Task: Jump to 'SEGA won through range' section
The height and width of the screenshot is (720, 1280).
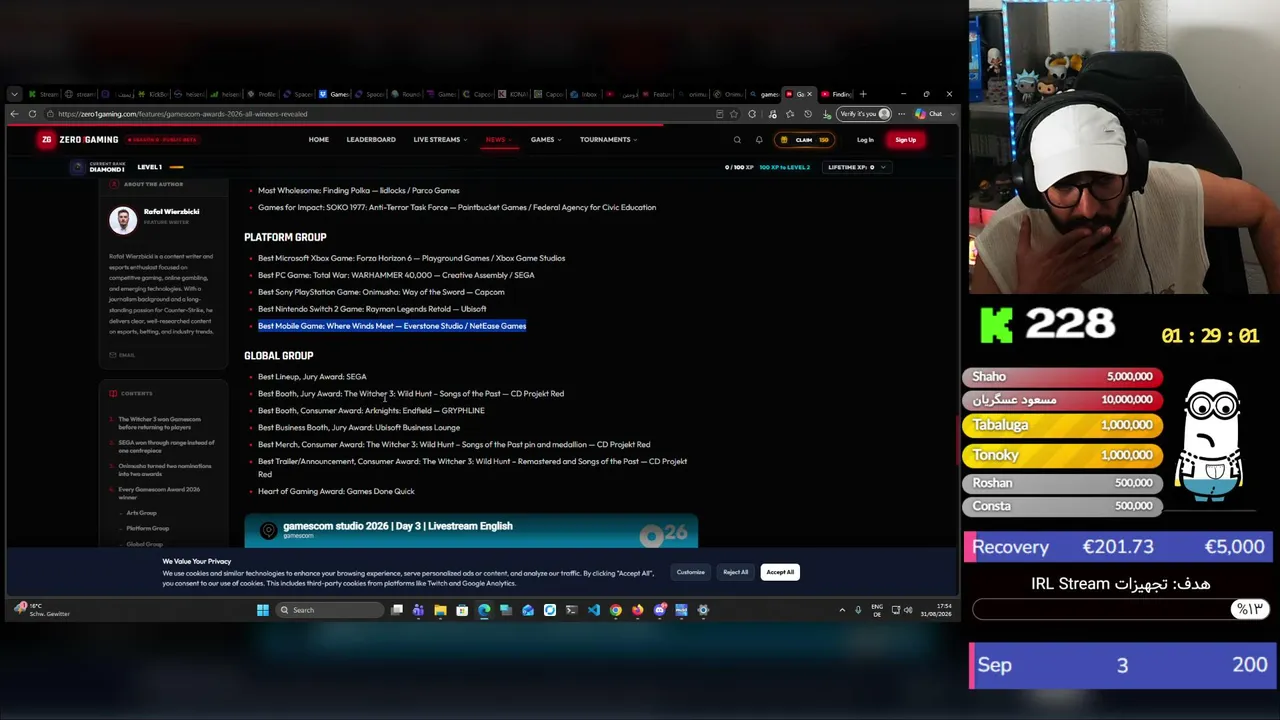Action: pyautogui.click(x=166, y=446)
